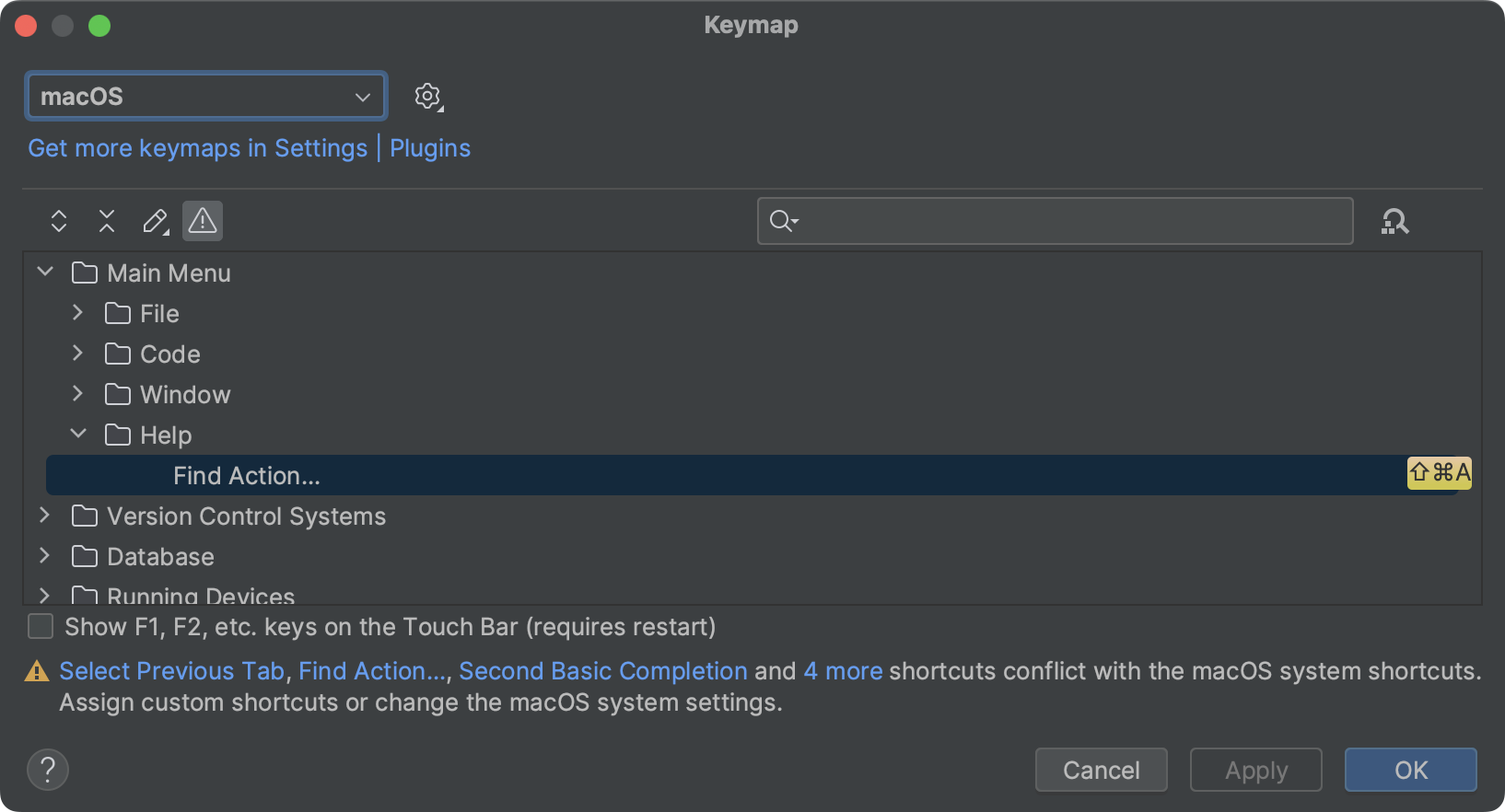Expand the File folder

pos(78,313)
